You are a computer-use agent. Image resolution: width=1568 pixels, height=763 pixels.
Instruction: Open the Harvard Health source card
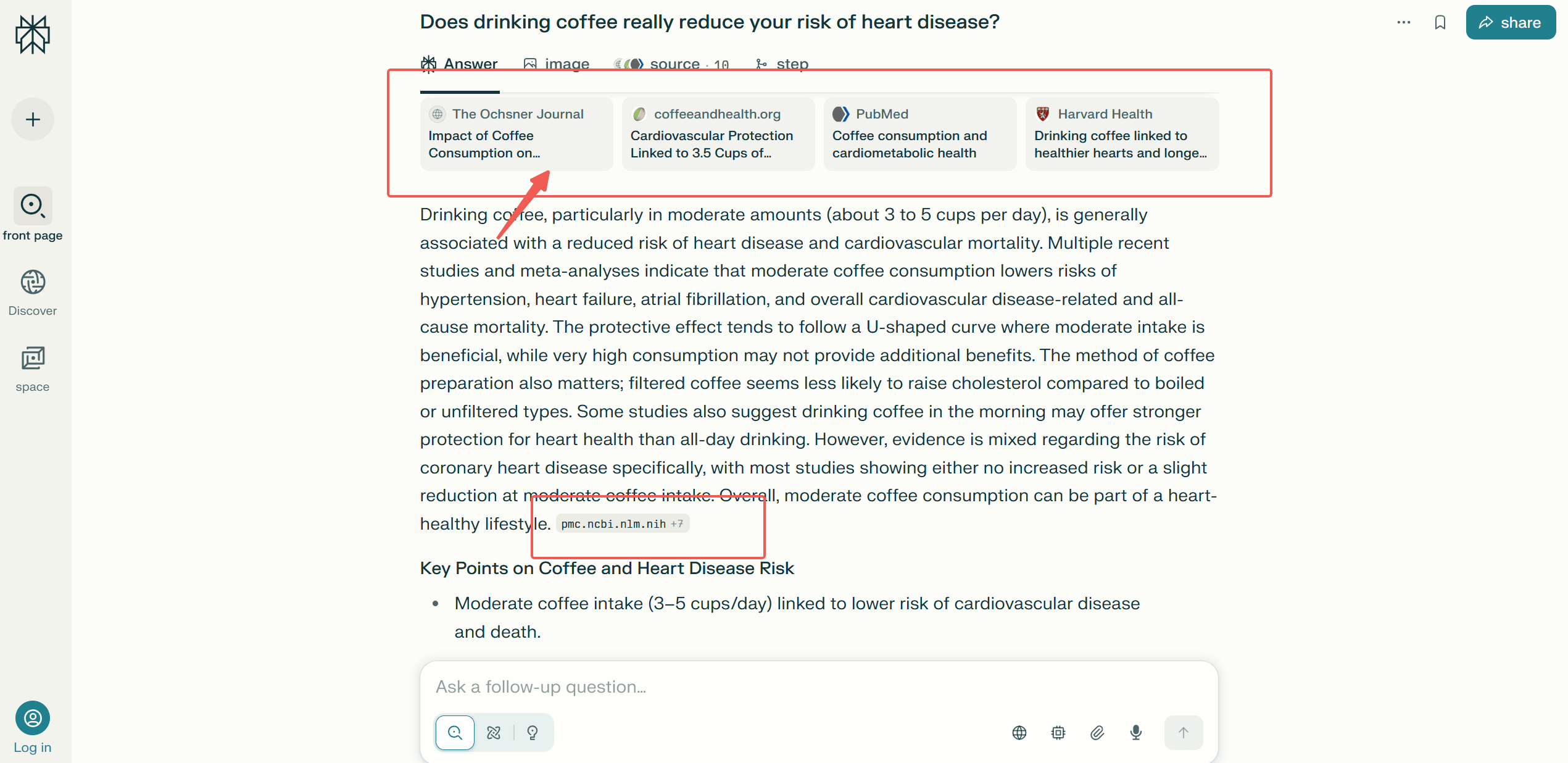coord(1121,134)
